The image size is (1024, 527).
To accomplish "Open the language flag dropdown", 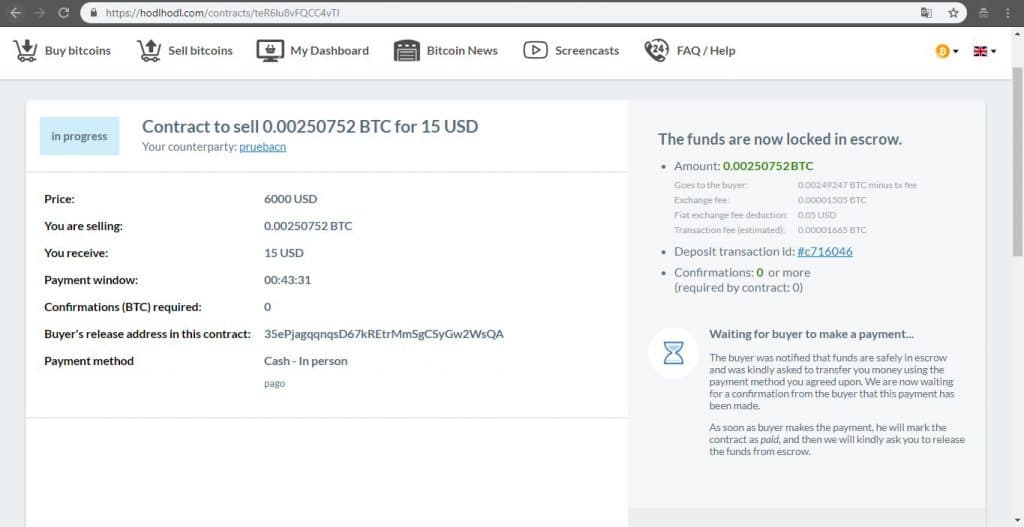I will 985,51.
